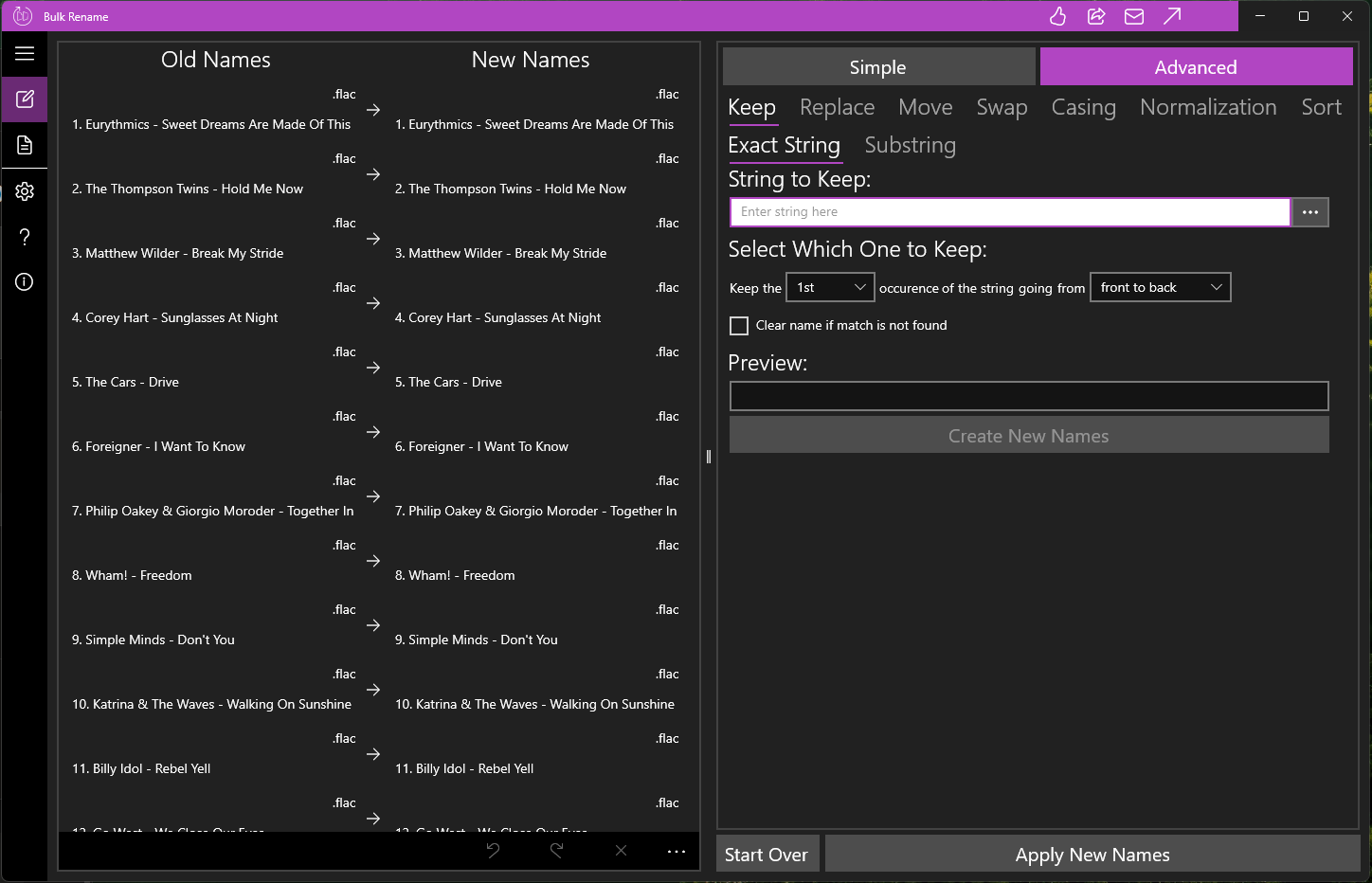Image resolution: width=1372 pixels, height=883 pixels.
Task: Click the diagonal arrow icon in title bar
Action: pyautogui.click(x=1172, y=16)
